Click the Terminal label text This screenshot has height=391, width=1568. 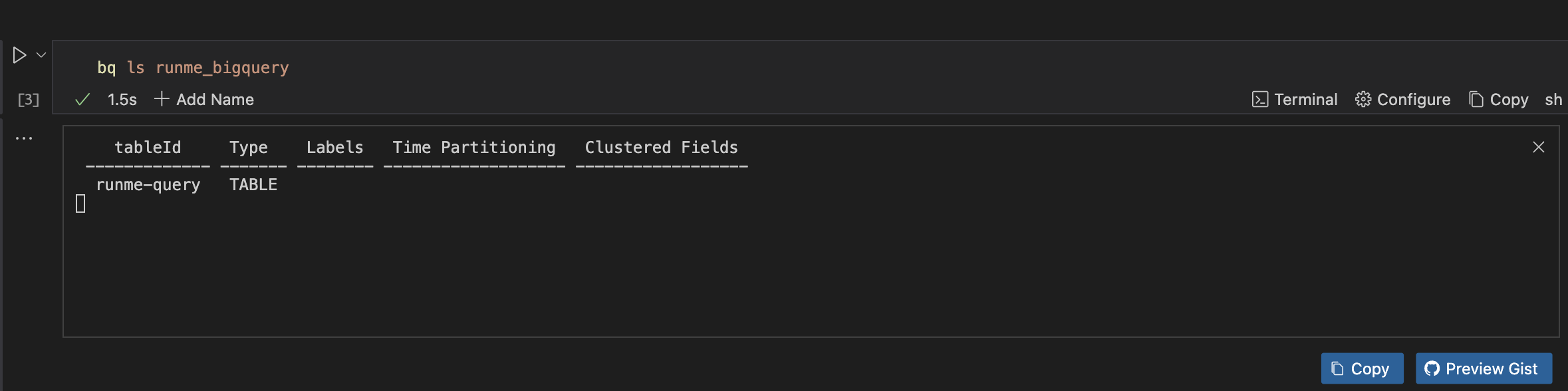[1305, 98]
